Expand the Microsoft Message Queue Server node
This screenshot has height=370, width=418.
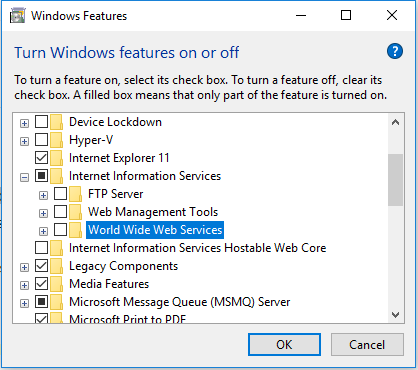pyautogui.click(x=24, y=303)
